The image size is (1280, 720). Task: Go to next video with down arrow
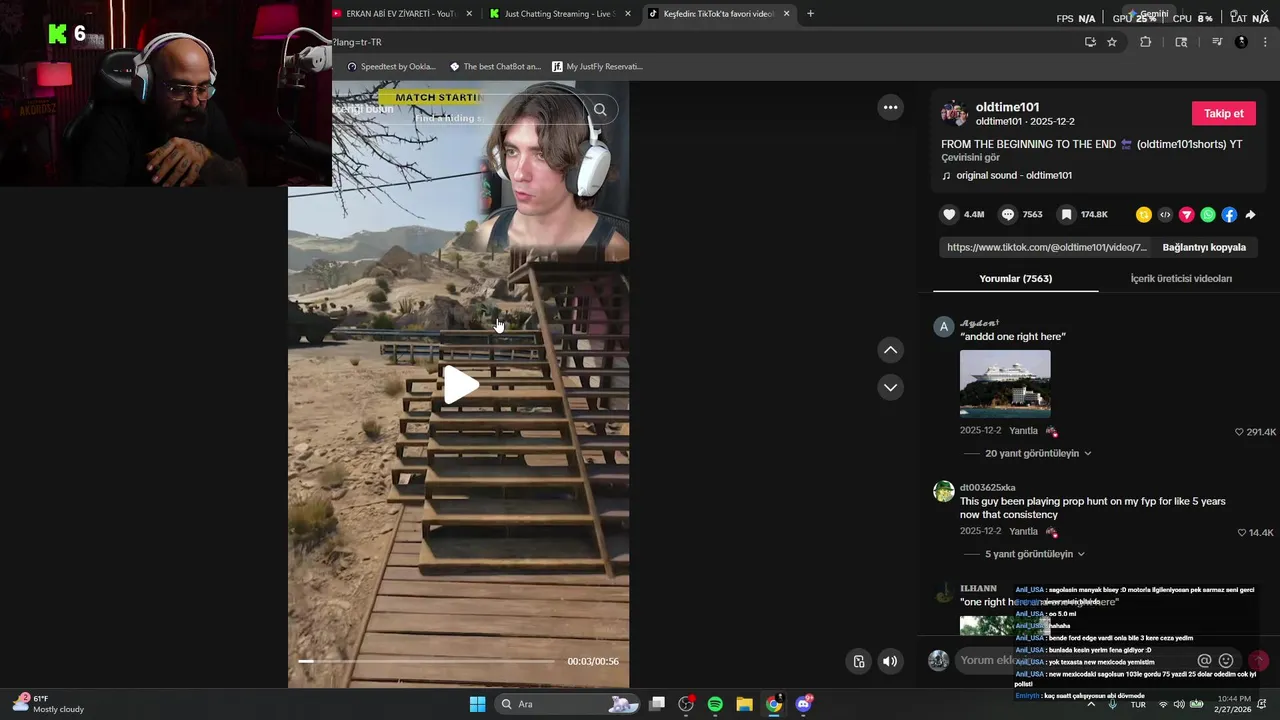pyautogui.click(x=890, y=387)
